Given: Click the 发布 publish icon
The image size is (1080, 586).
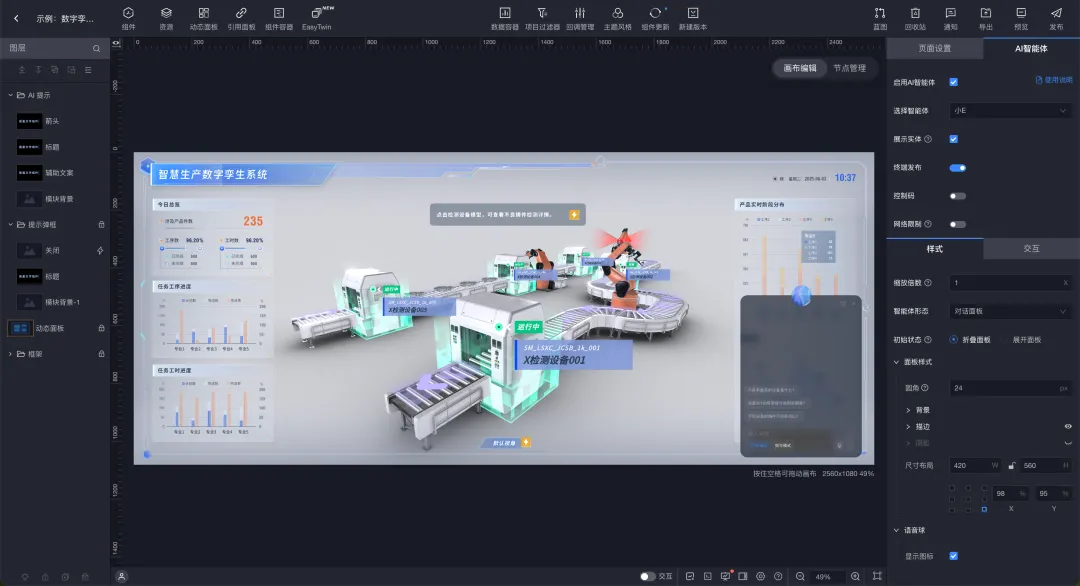Looking at the screenshot, I should (x=1056, y=17).
